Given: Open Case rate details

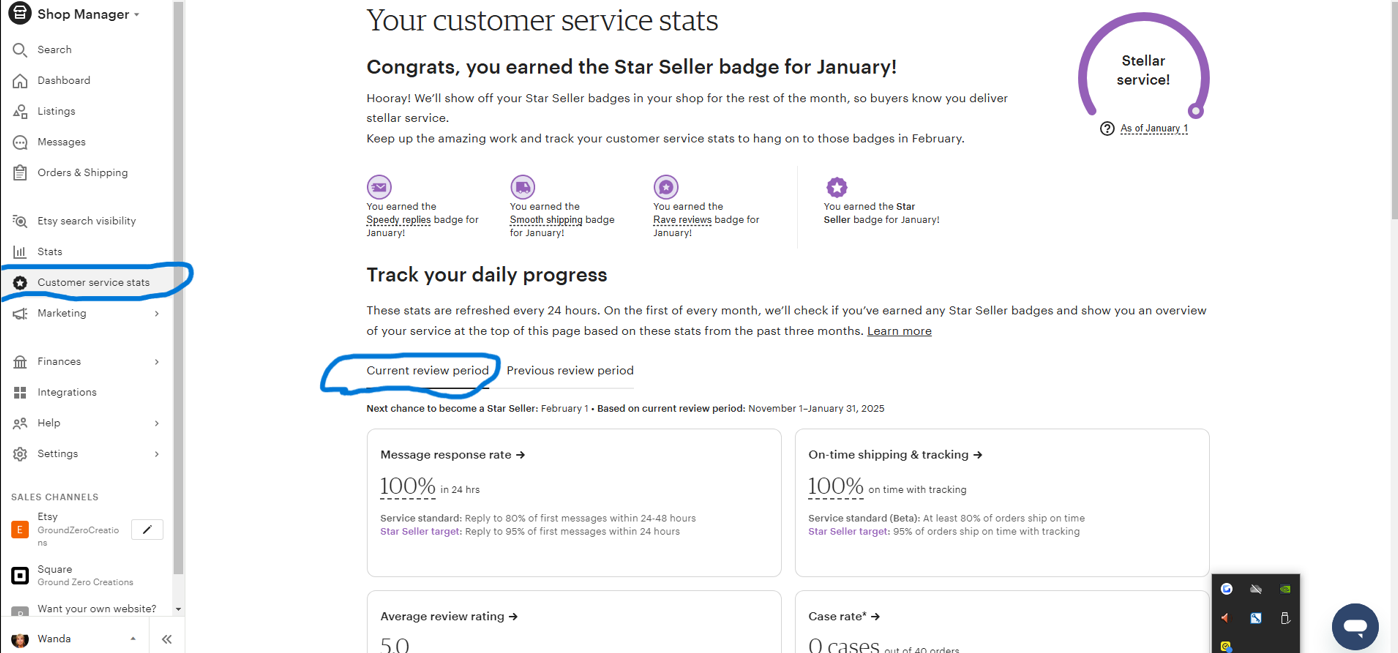Looking at the screenshot, I should (844, 617).
